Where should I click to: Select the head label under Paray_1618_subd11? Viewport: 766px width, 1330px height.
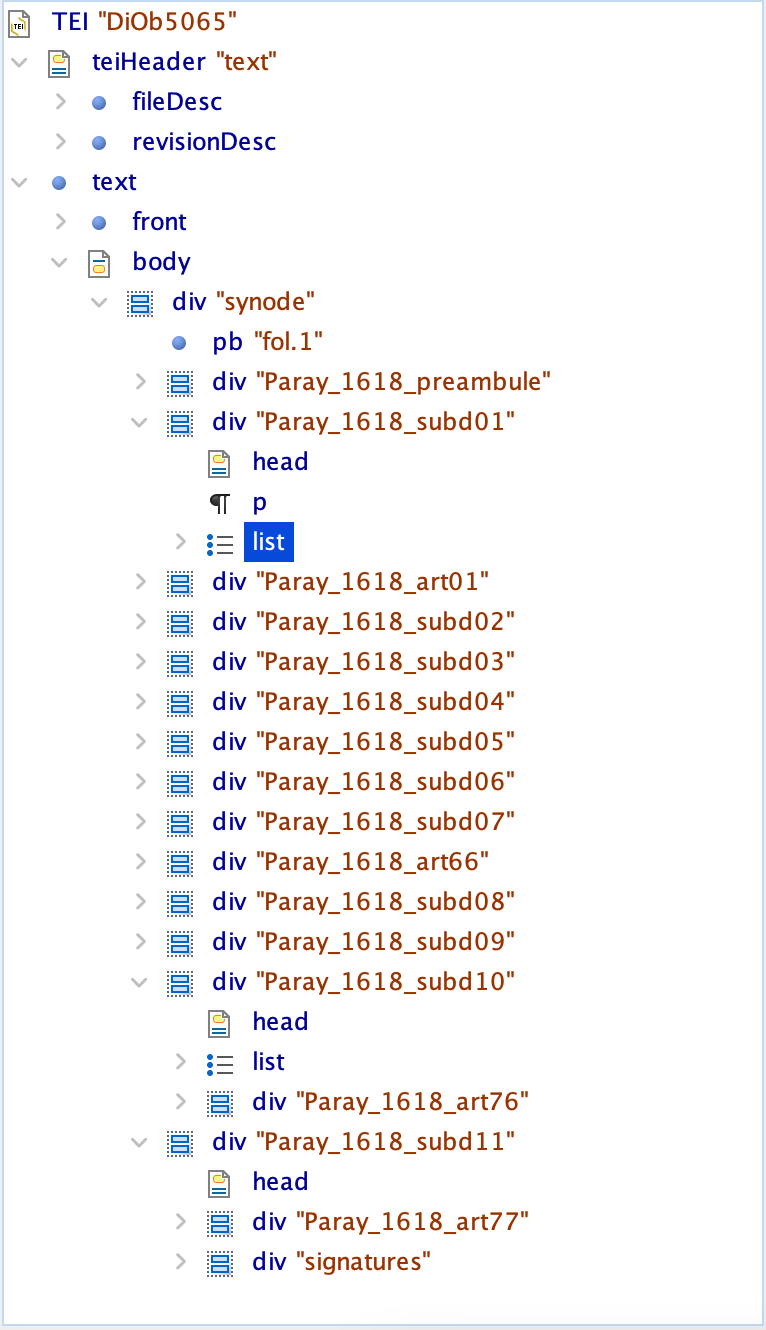point(280,1182)
